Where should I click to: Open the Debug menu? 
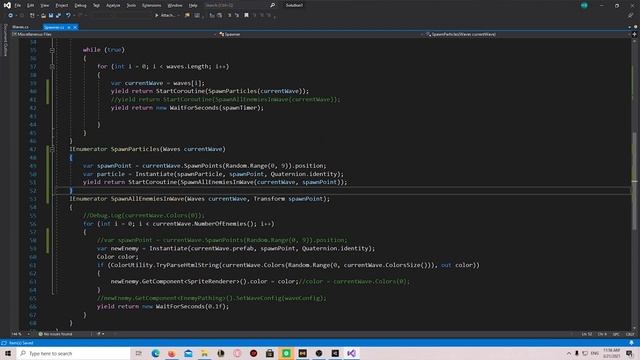tap(80, 5)
